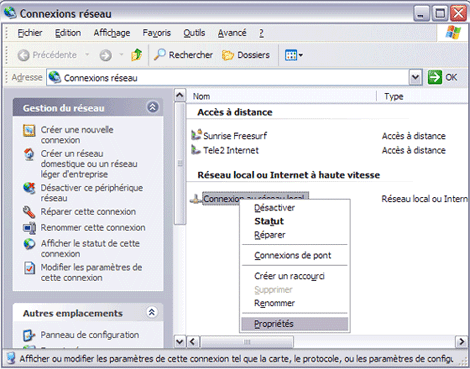
Task: Open the Avancé menu
Action: [232, 33]
